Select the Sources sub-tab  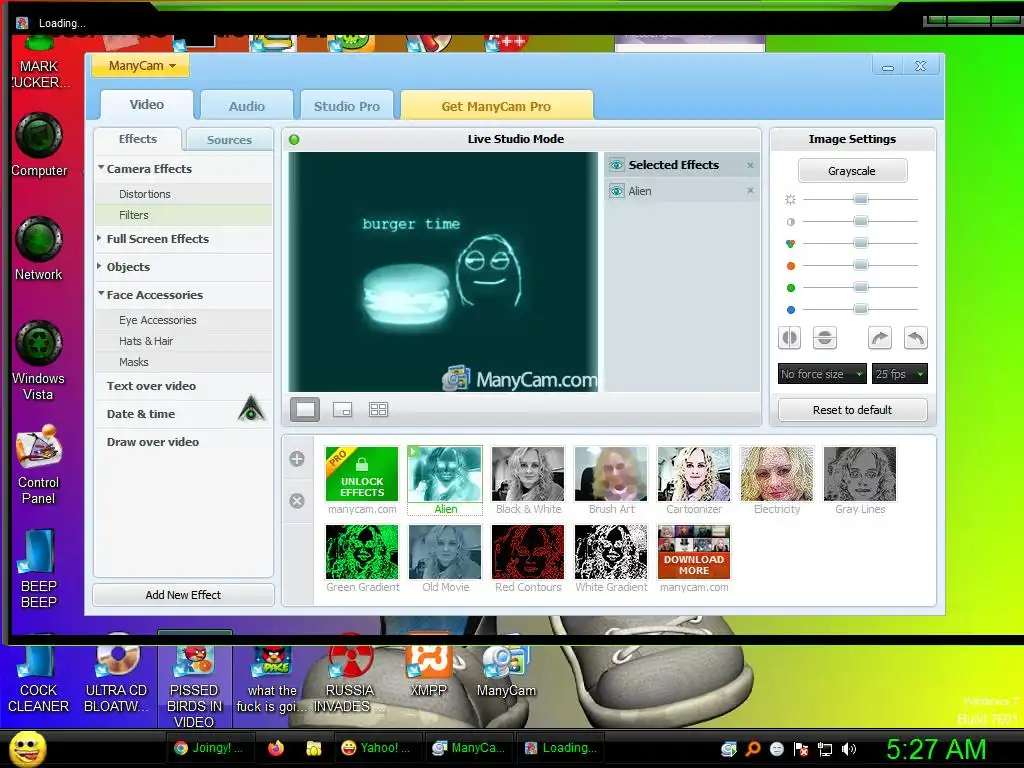[x=229, y=140]
